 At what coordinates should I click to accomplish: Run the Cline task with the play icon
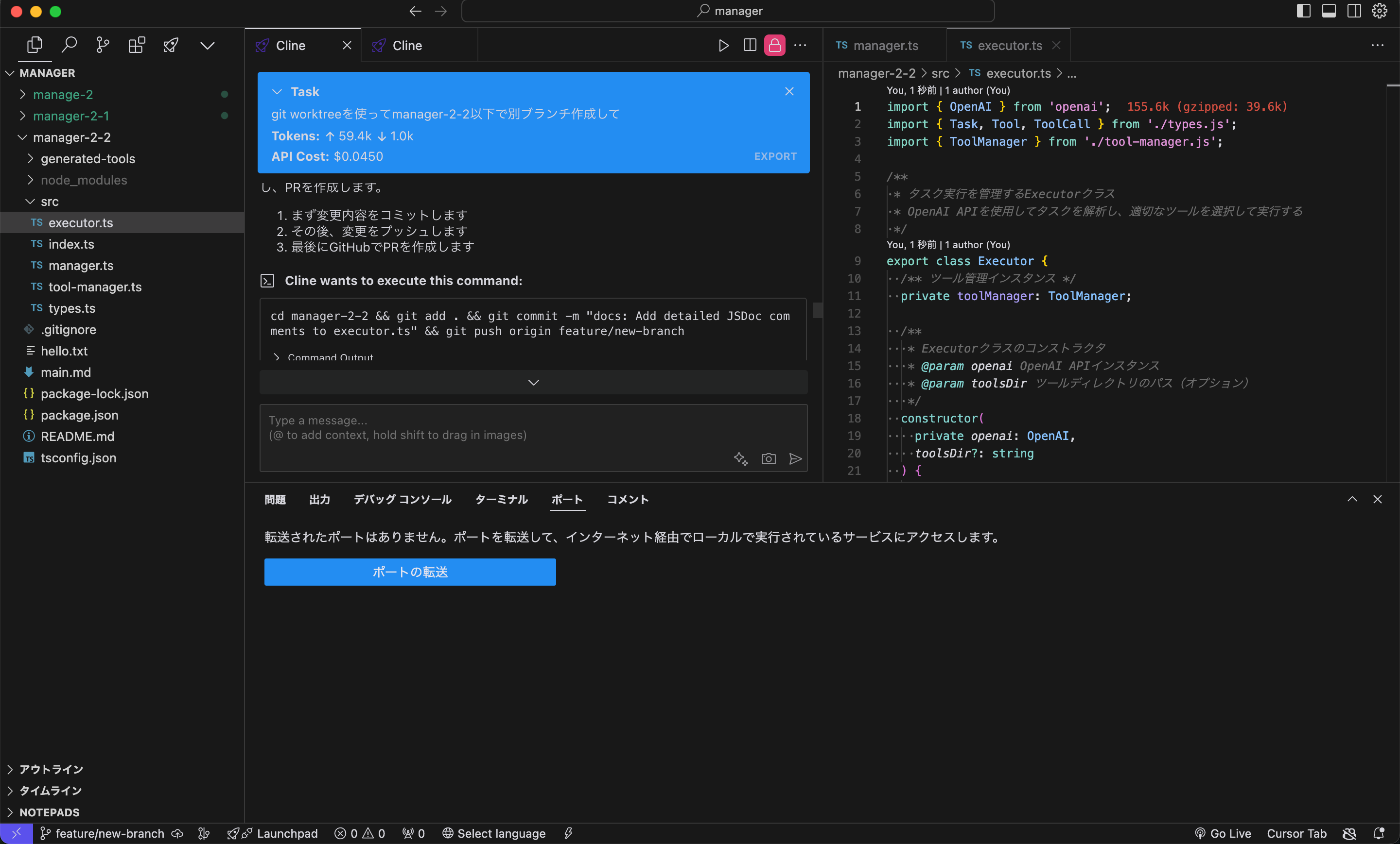[x=723, y=45]
